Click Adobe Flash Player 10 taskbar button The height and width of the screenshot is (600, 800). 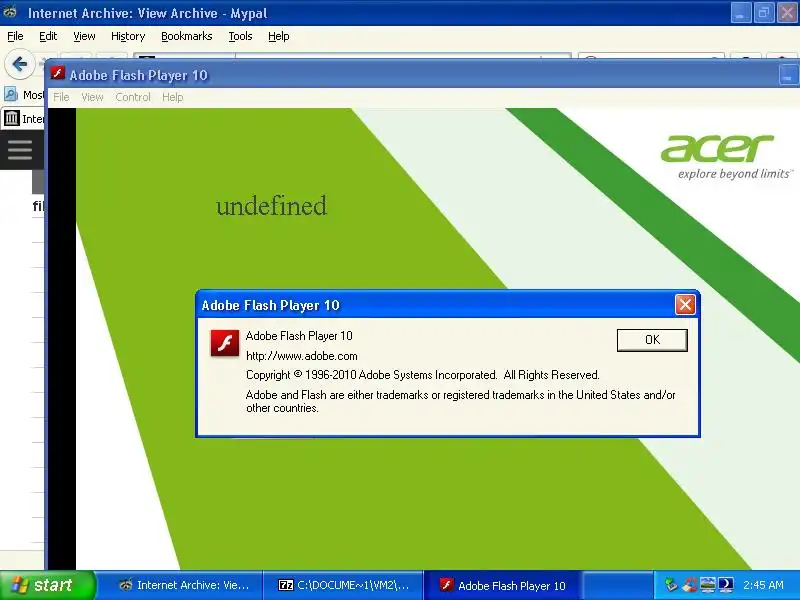(x=503, y=586)
